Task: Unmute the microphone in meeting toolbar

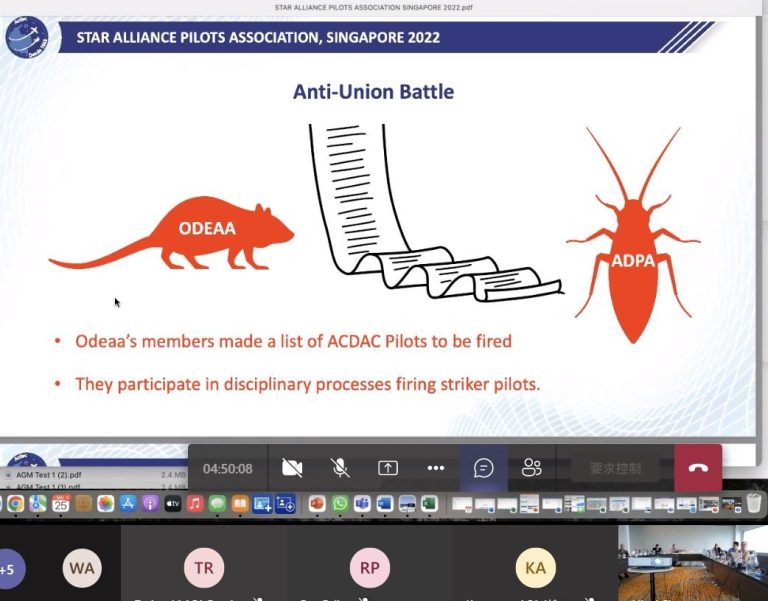Action: tap(340, 468)
